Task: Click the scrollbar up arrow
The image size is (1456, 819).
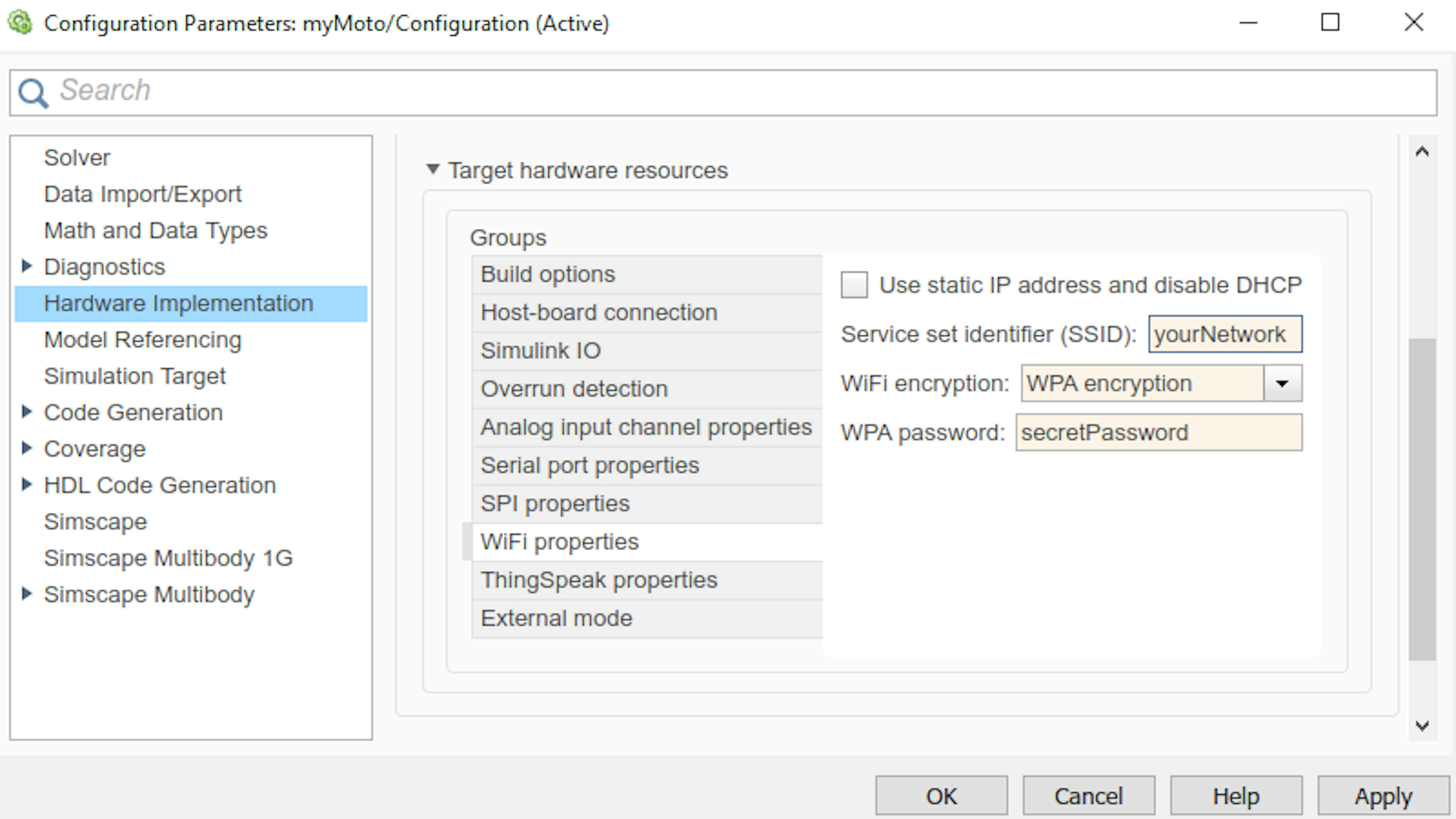Action: click(1422, 151)
